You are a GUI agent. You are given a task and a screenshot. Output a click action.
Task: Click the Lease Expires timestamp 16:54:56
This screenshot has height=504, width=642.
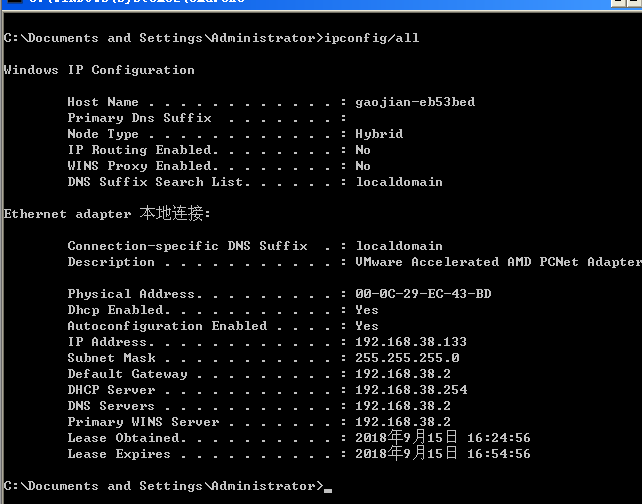498,454
